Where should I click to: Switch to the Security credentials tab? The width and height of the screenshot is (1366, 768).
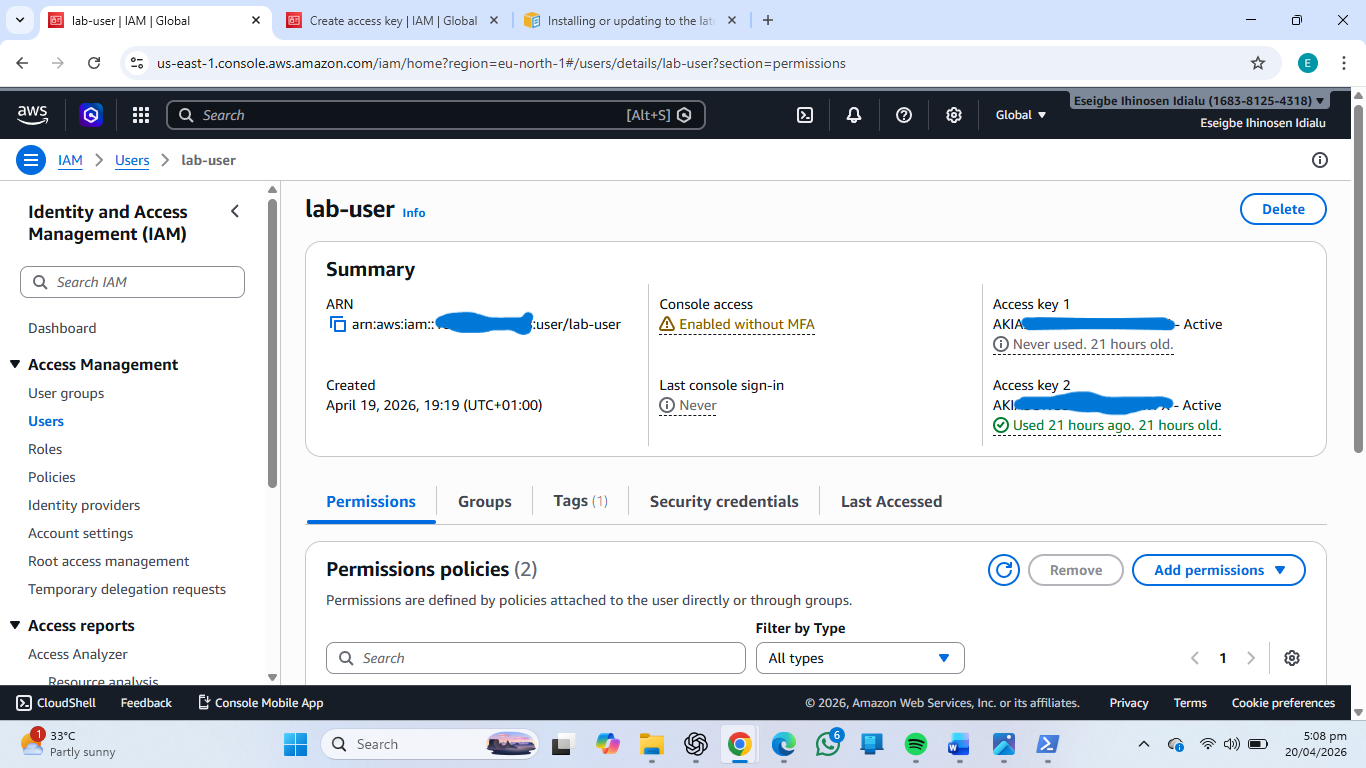click(x=724, y=502)
